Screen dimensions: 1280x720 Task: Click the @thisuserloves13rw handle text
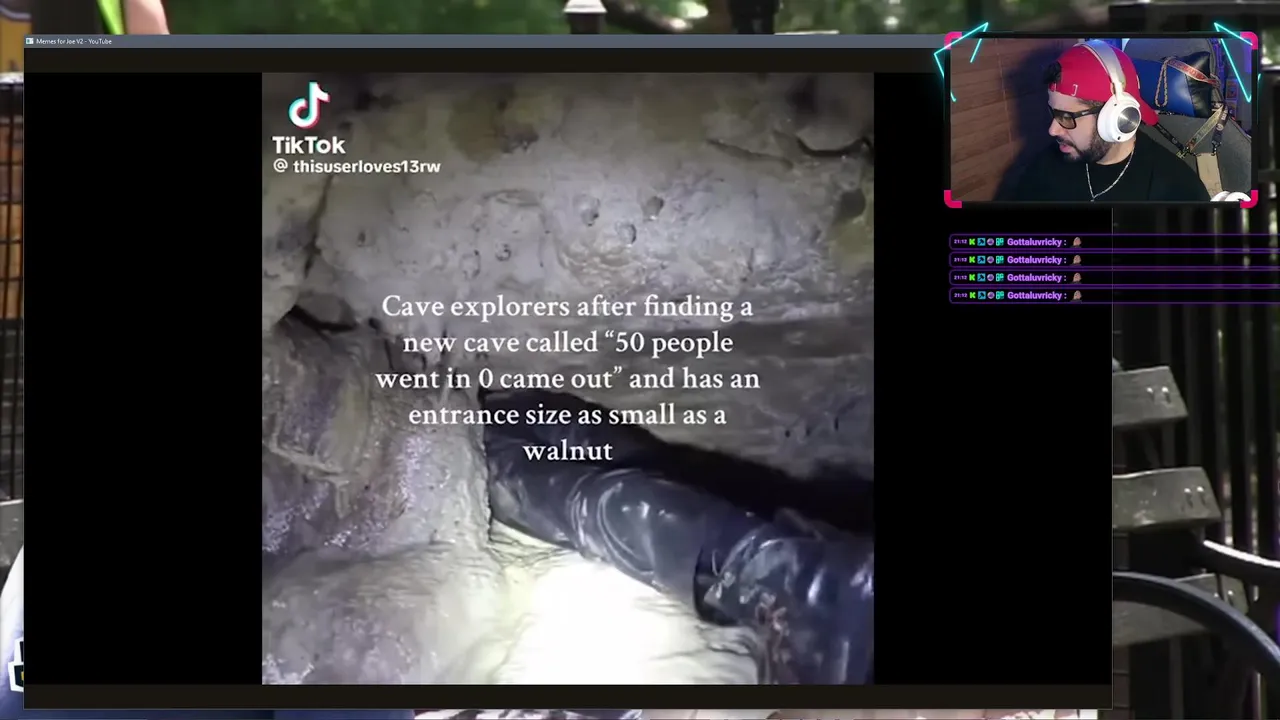357,166
